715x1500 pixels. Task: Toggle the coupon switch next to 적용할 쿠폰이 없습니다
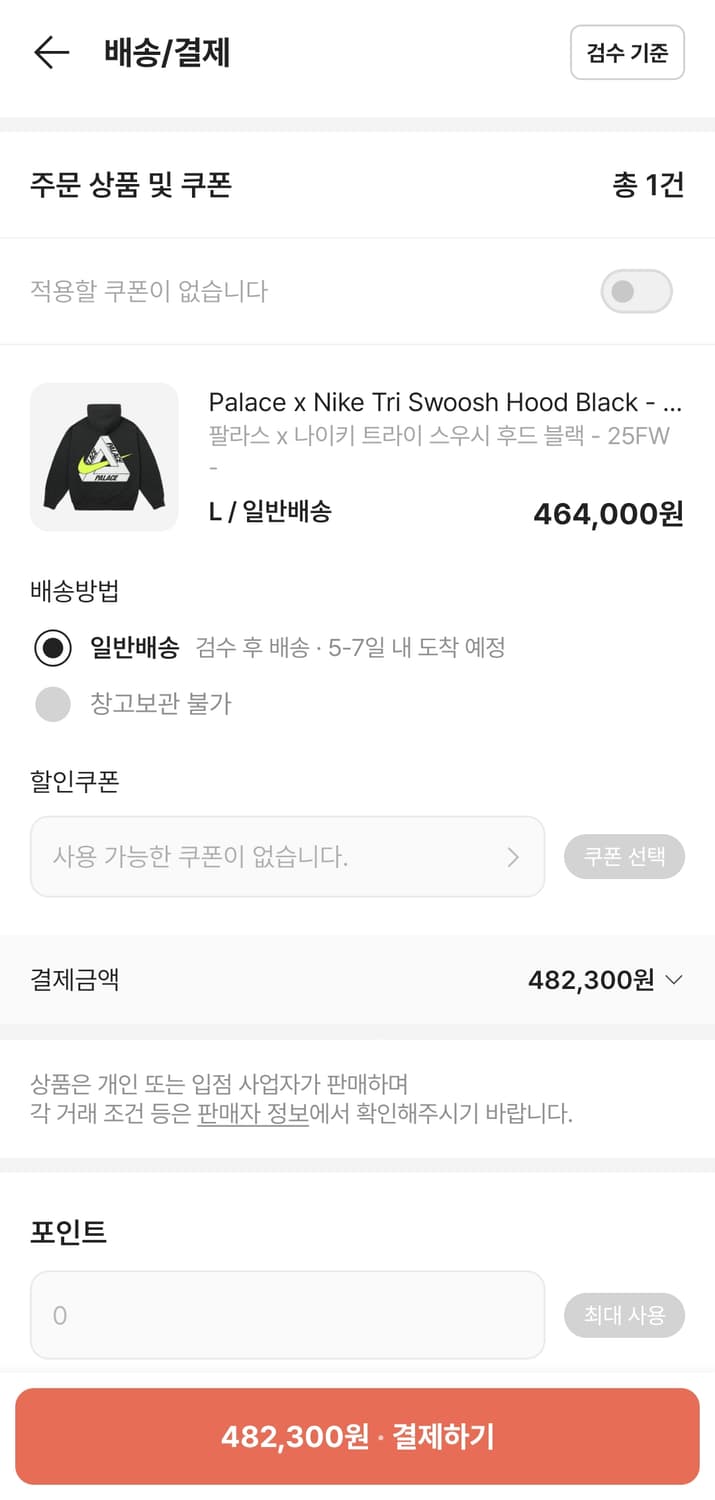click(x=635, y=291)
